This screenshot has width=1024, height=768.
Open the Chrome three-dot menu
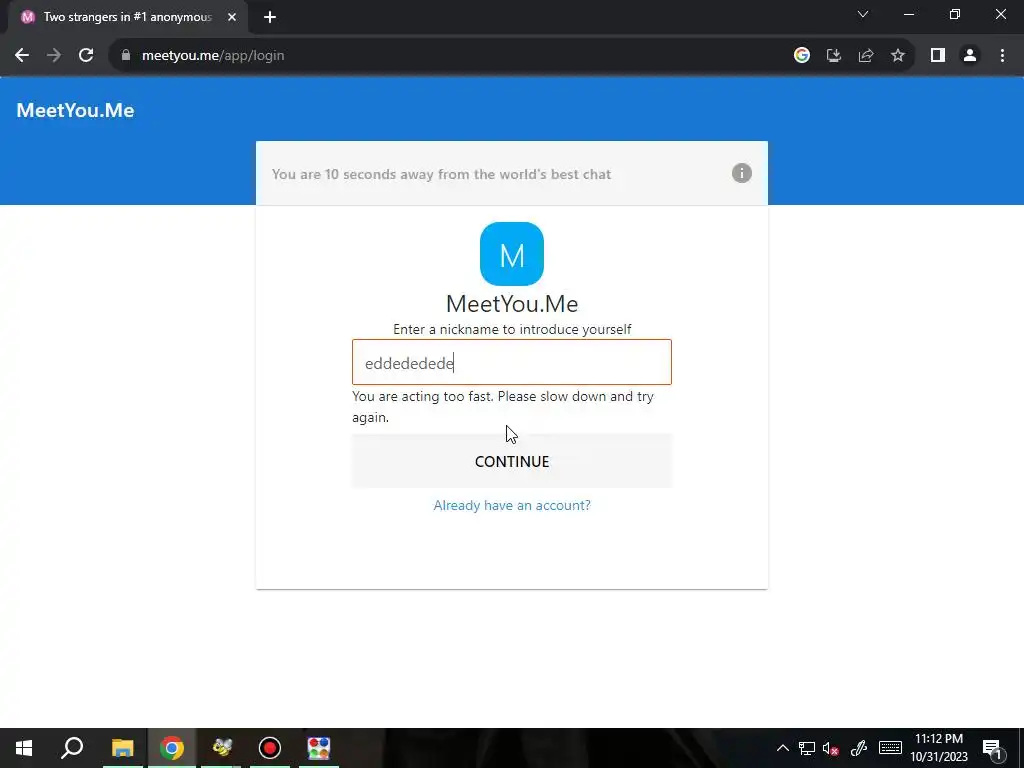click(x=1002, y=56)
